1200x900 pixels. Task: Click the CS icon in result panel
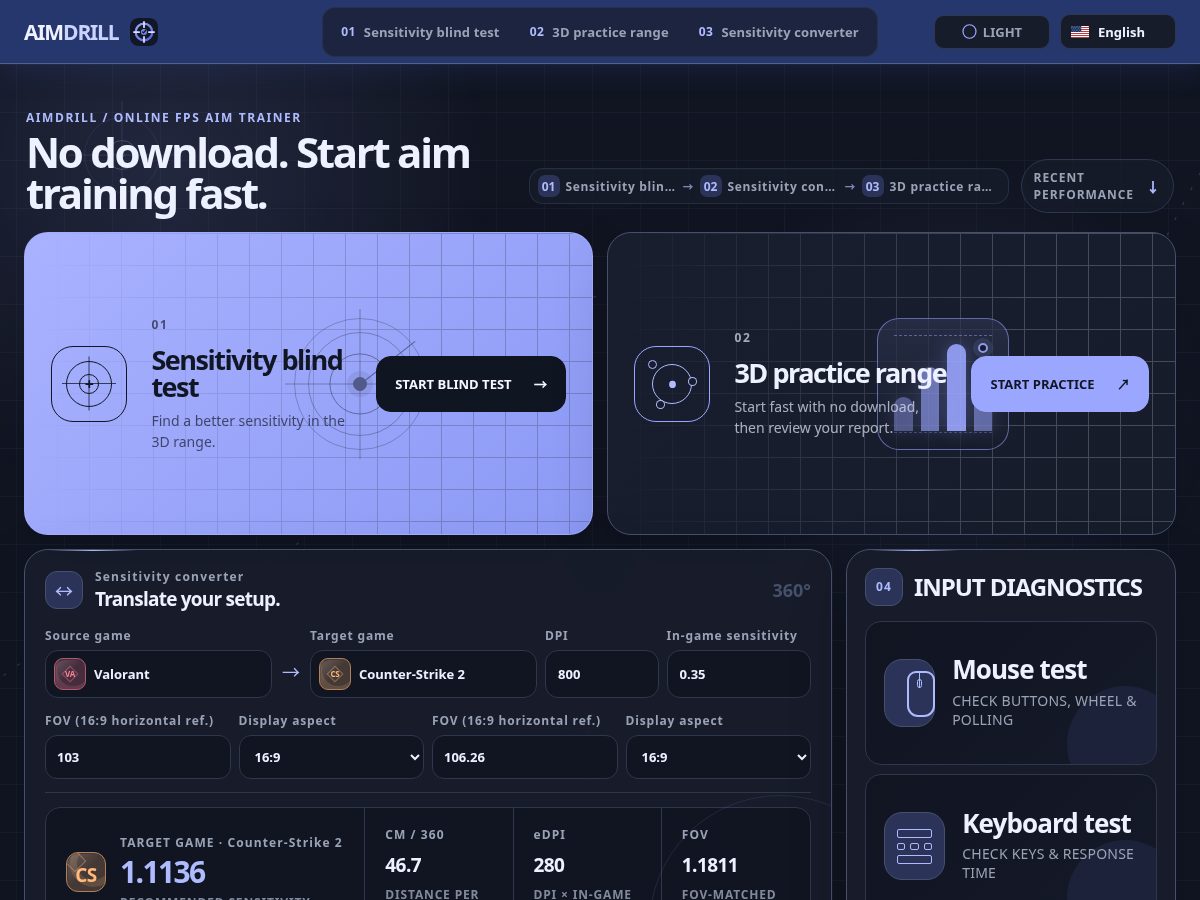point(86,872)
